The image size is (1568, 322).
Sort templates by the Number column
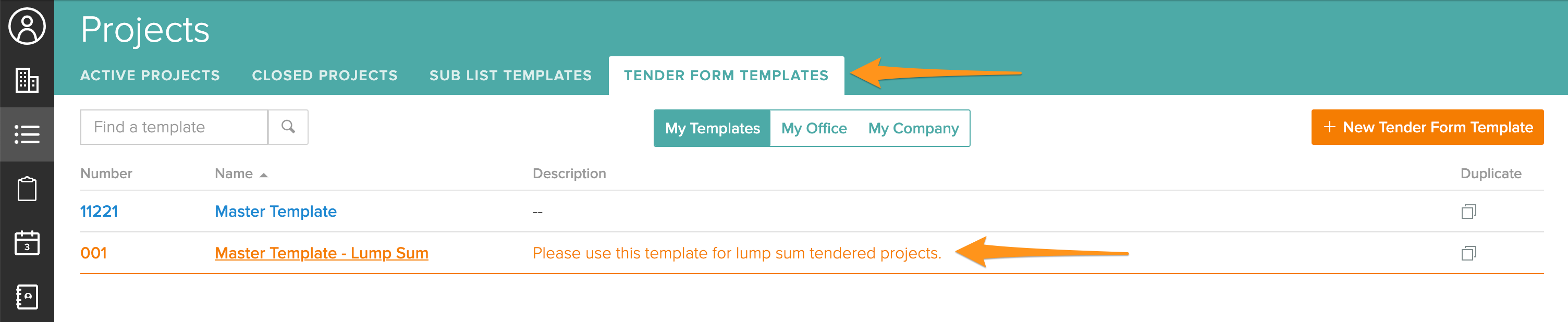click(106, 173)
